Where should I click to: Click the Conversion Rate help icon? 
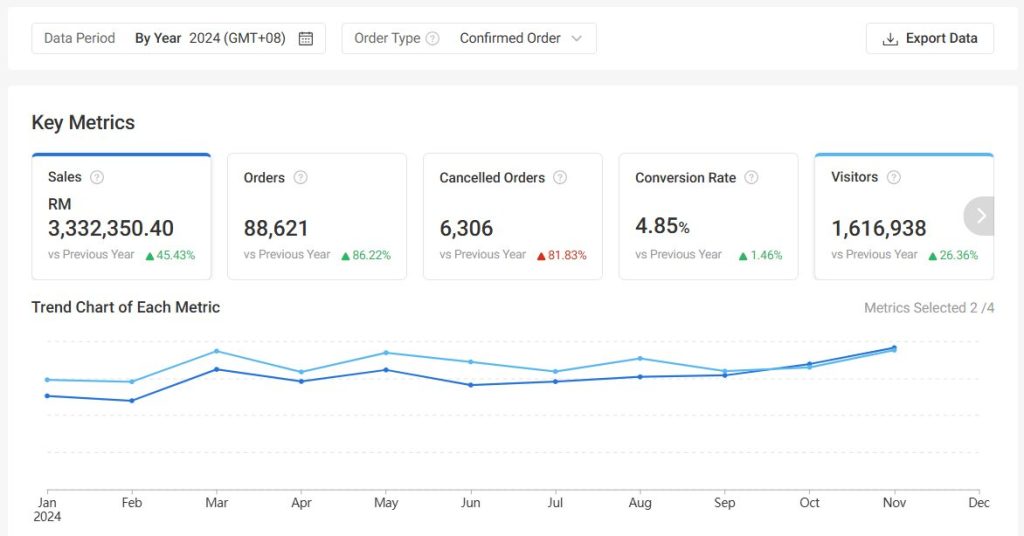[x=751, y=178]
